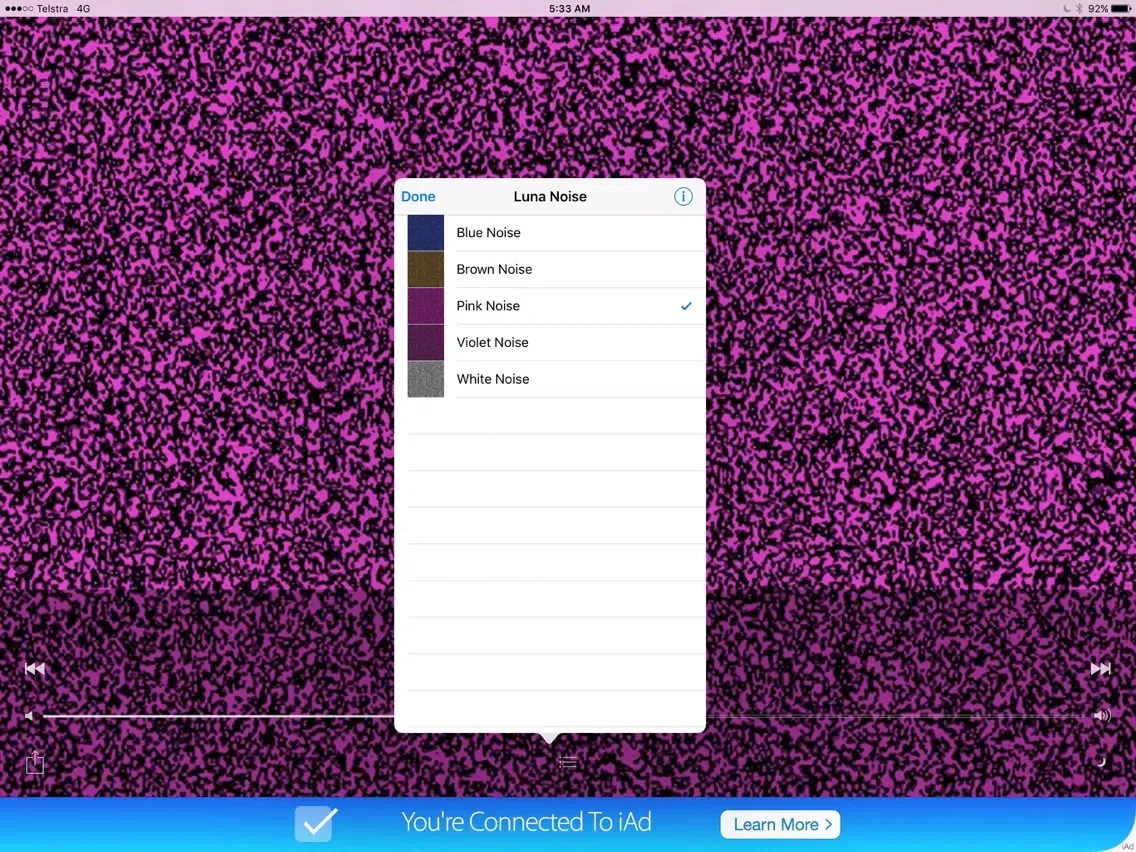Tap the Blue Noise thumbnail image

[425, 232]
